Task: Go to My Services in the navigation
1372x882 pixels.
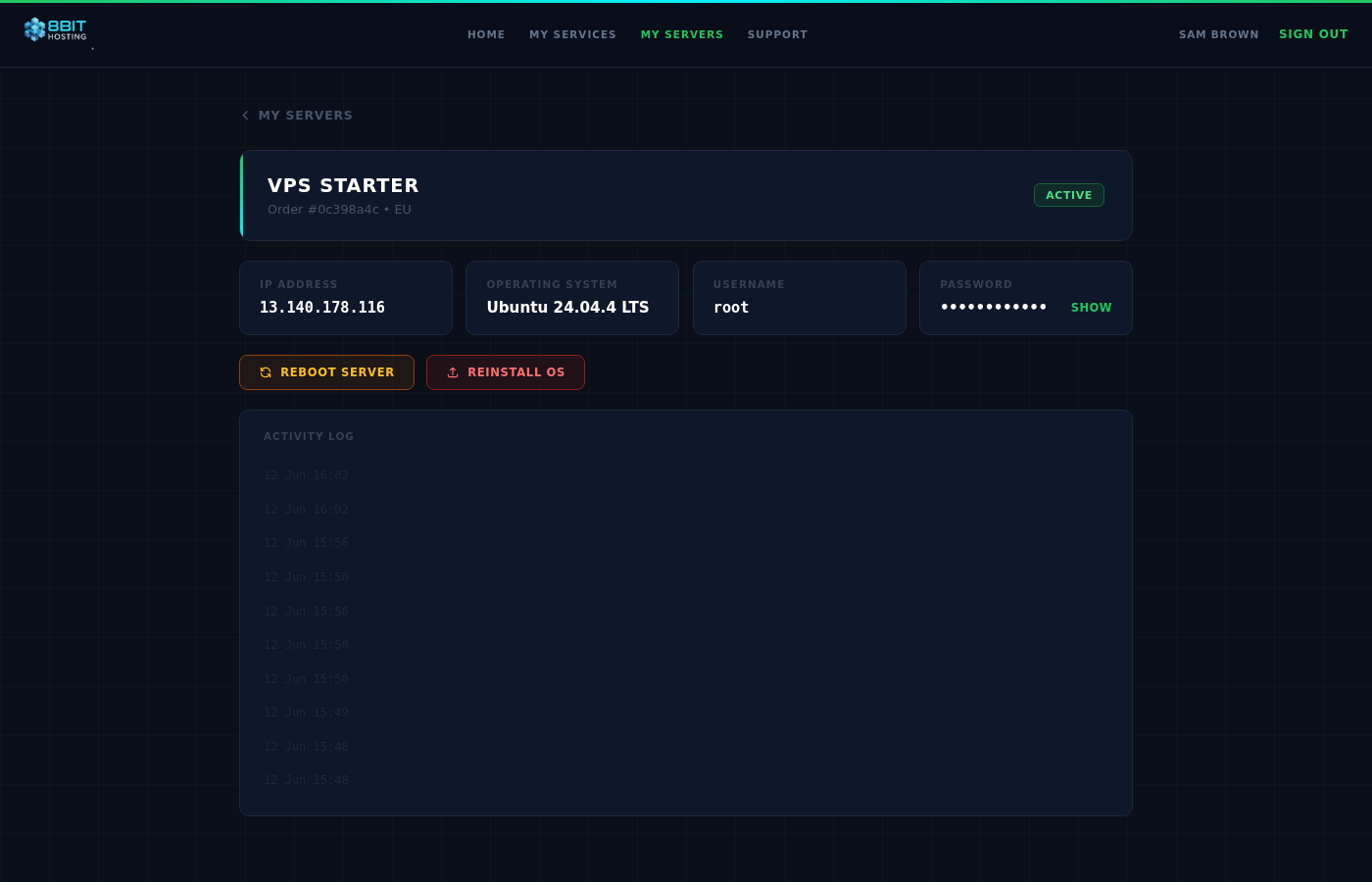Action: tap(573, 34)
